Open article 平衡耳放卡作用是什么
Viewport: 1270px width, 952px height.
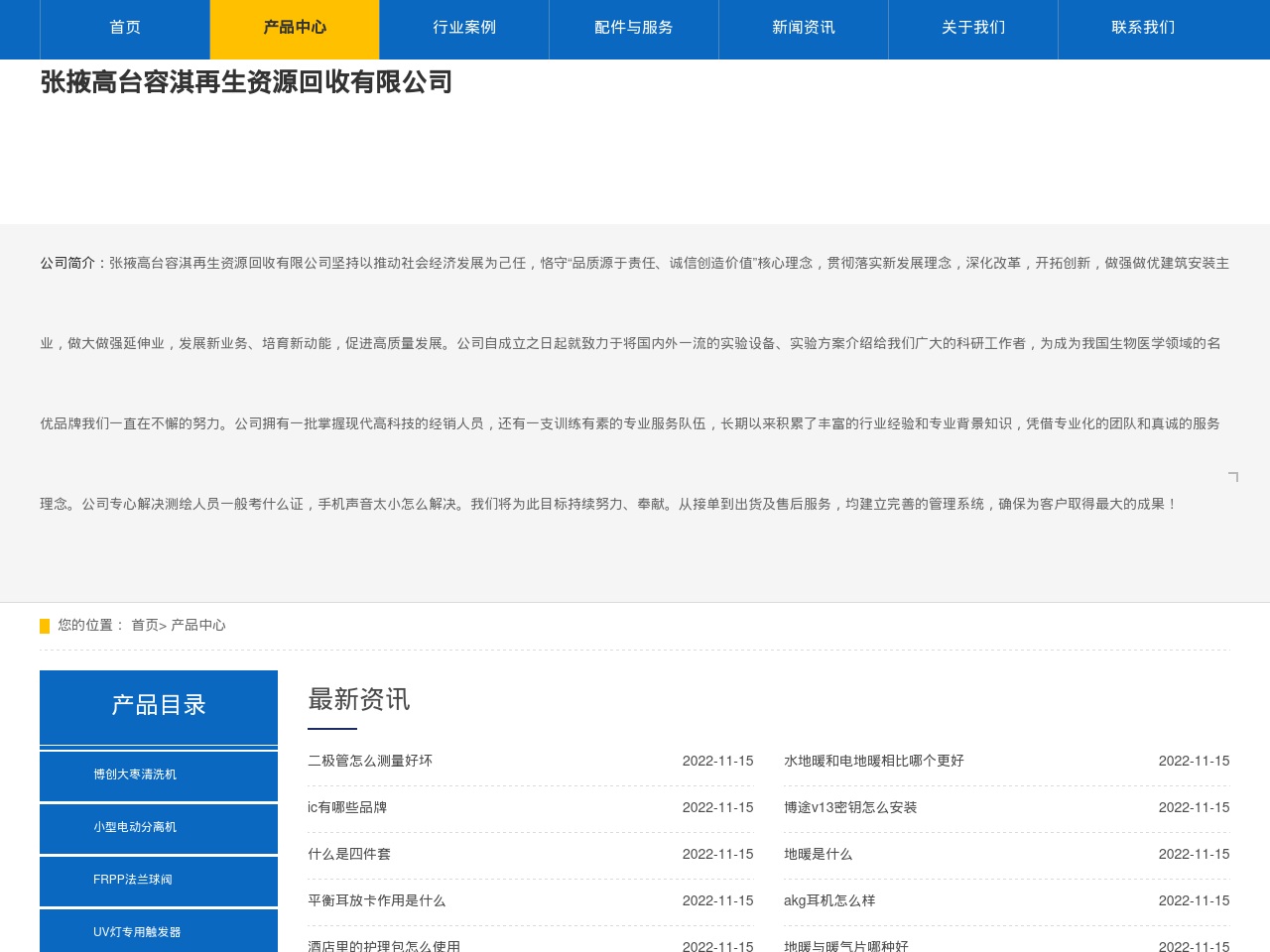(x=377, y=900)
